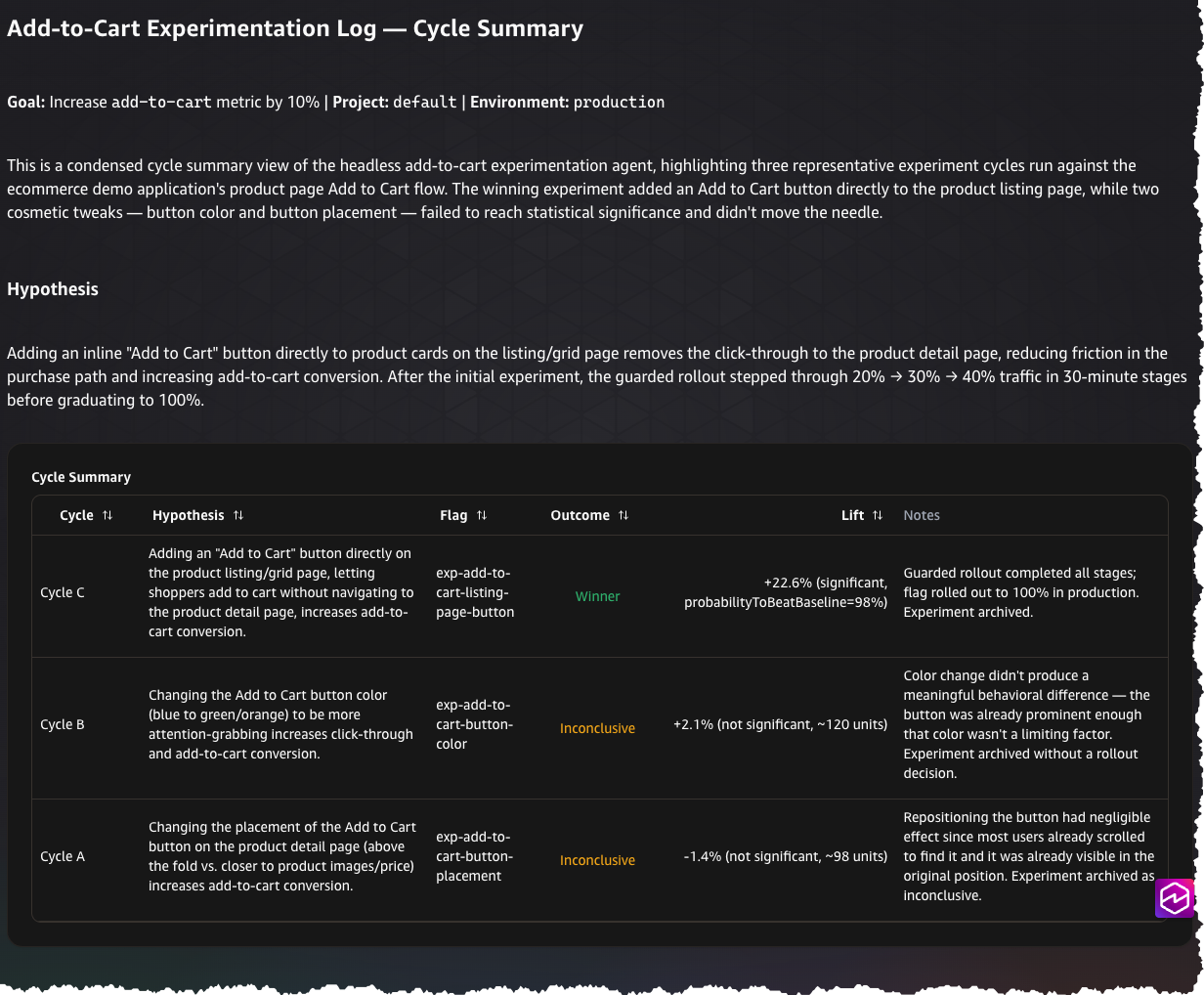Click the exp-add-to-cart-button-color flag name
The height and width of the screenshot is (995, 1204).
pos(475,724)
